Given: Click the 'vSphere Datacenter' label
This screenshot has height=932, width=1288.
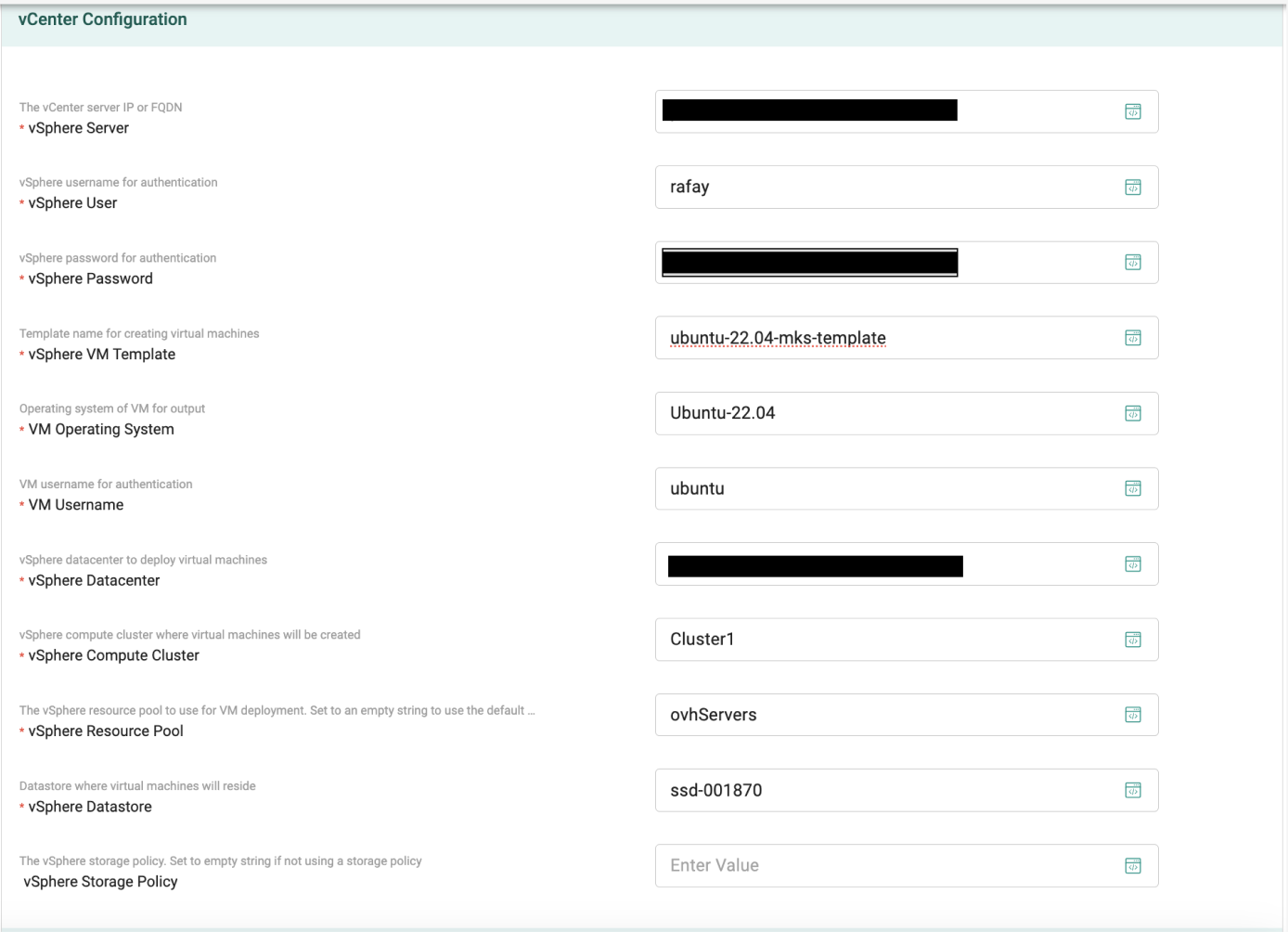Looking at the screenshot, I should (x=94, y=580).
